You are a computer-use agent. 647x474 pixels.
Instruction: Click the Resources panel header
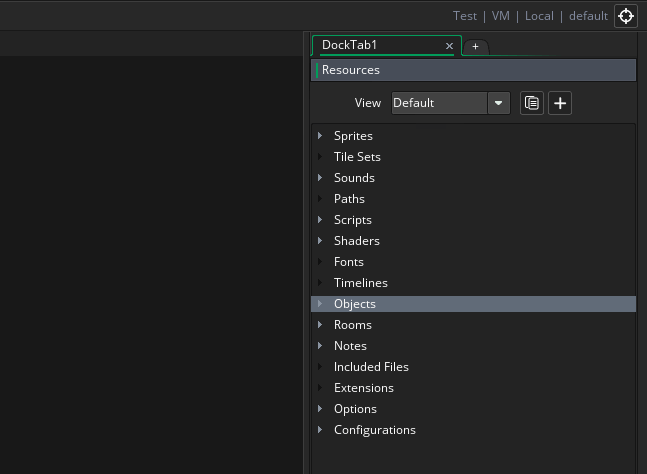pos(474,70)
